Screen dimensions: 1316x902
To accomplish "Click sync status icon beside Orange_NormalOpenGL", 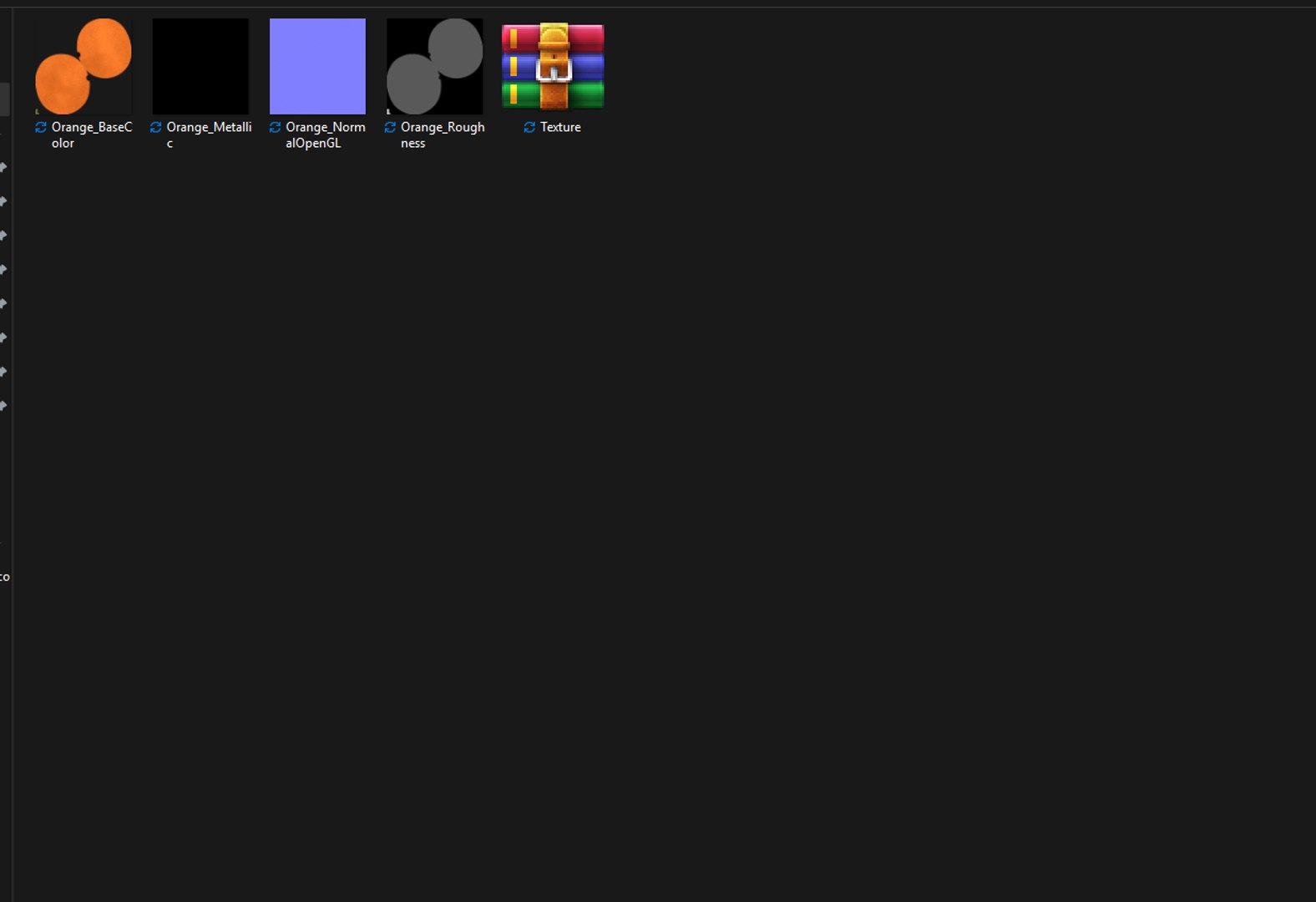I will coord(275,127).
